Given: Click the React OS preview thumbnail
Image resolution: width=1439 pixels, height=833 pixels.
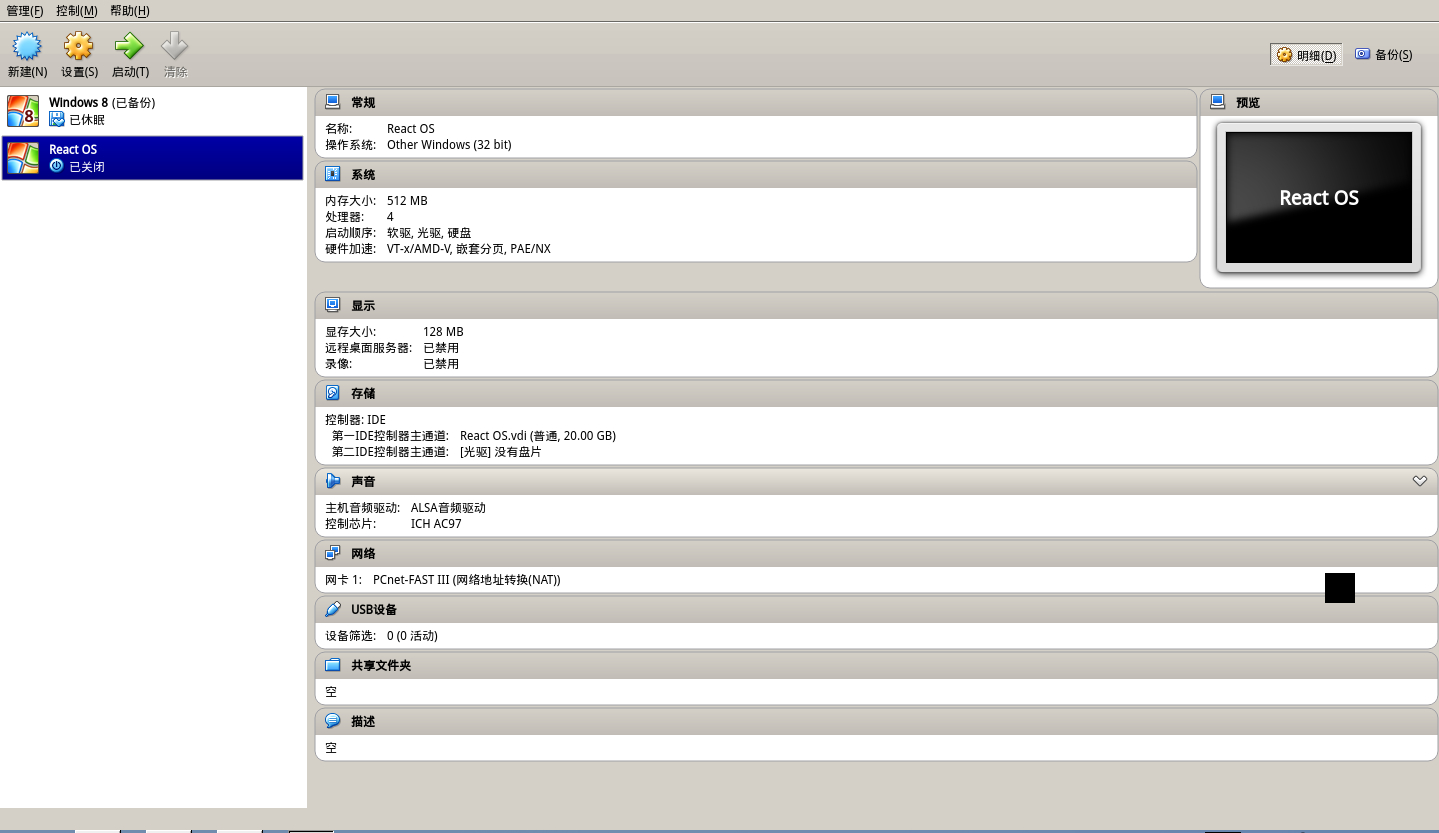Looking at the screenshot, I should point(1319,197).
